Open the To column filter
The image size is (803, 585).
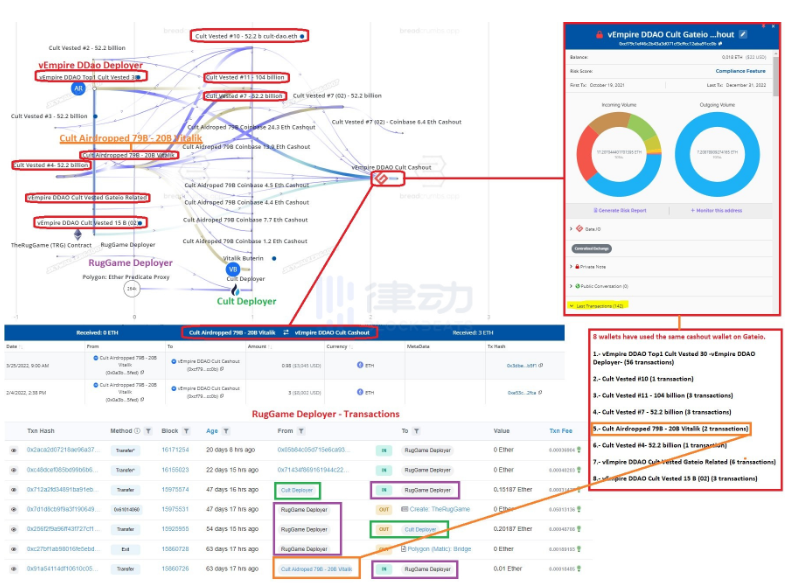coord(416,431)
